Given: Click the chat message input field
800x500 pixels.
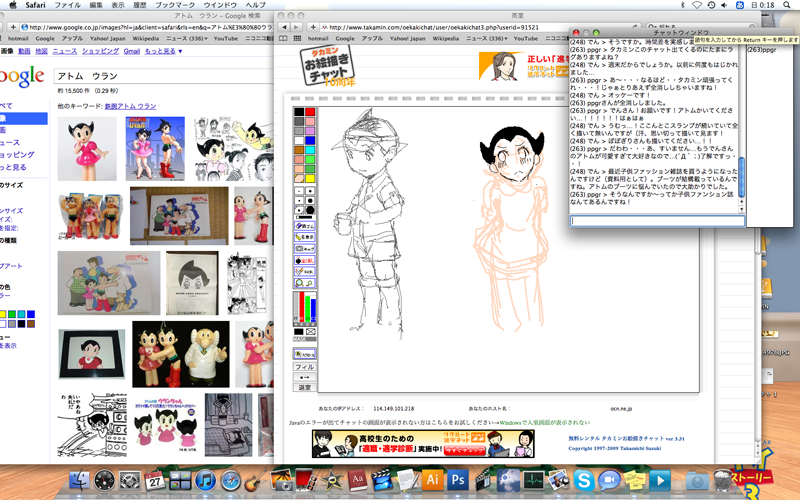Looking at the screenshot, I should pyautogui.click(x=657, y=221).
